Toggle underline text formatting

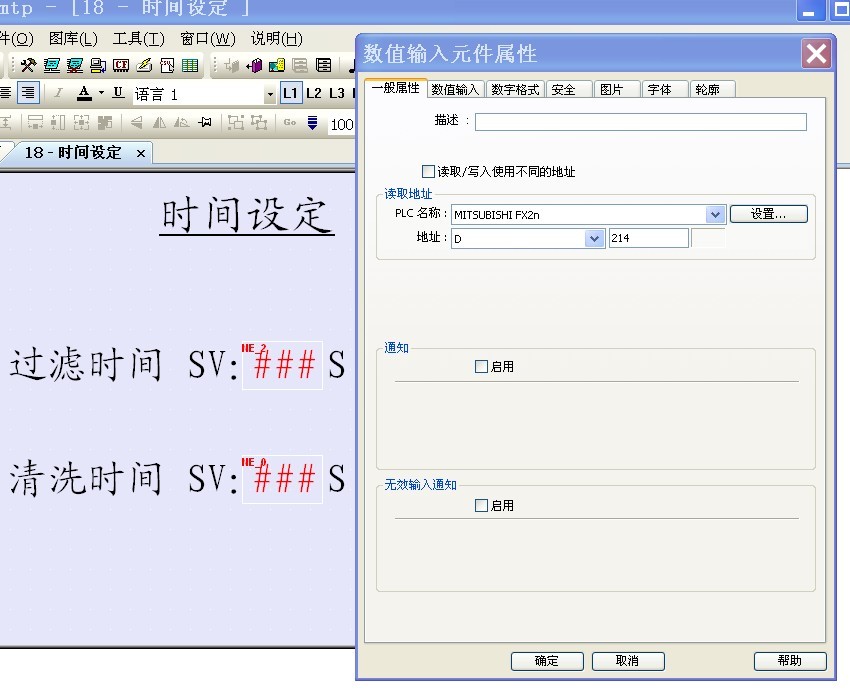(118, 93)
